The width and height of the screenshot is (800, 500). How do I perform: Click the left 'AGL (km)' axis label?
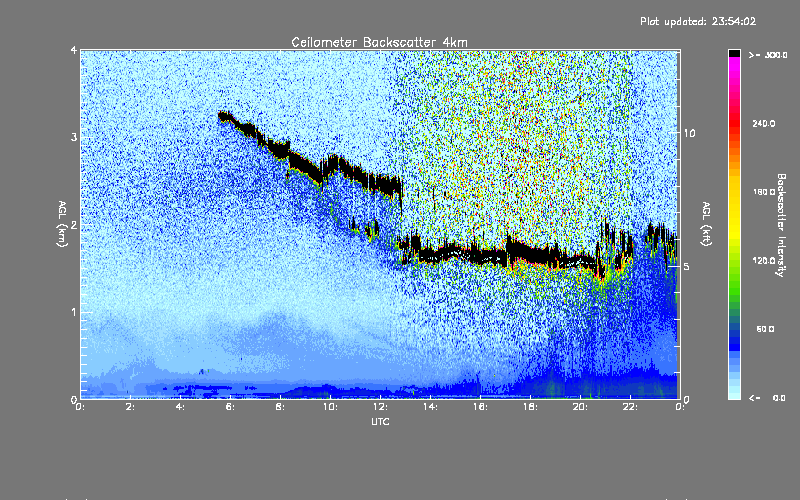point(62,224)
